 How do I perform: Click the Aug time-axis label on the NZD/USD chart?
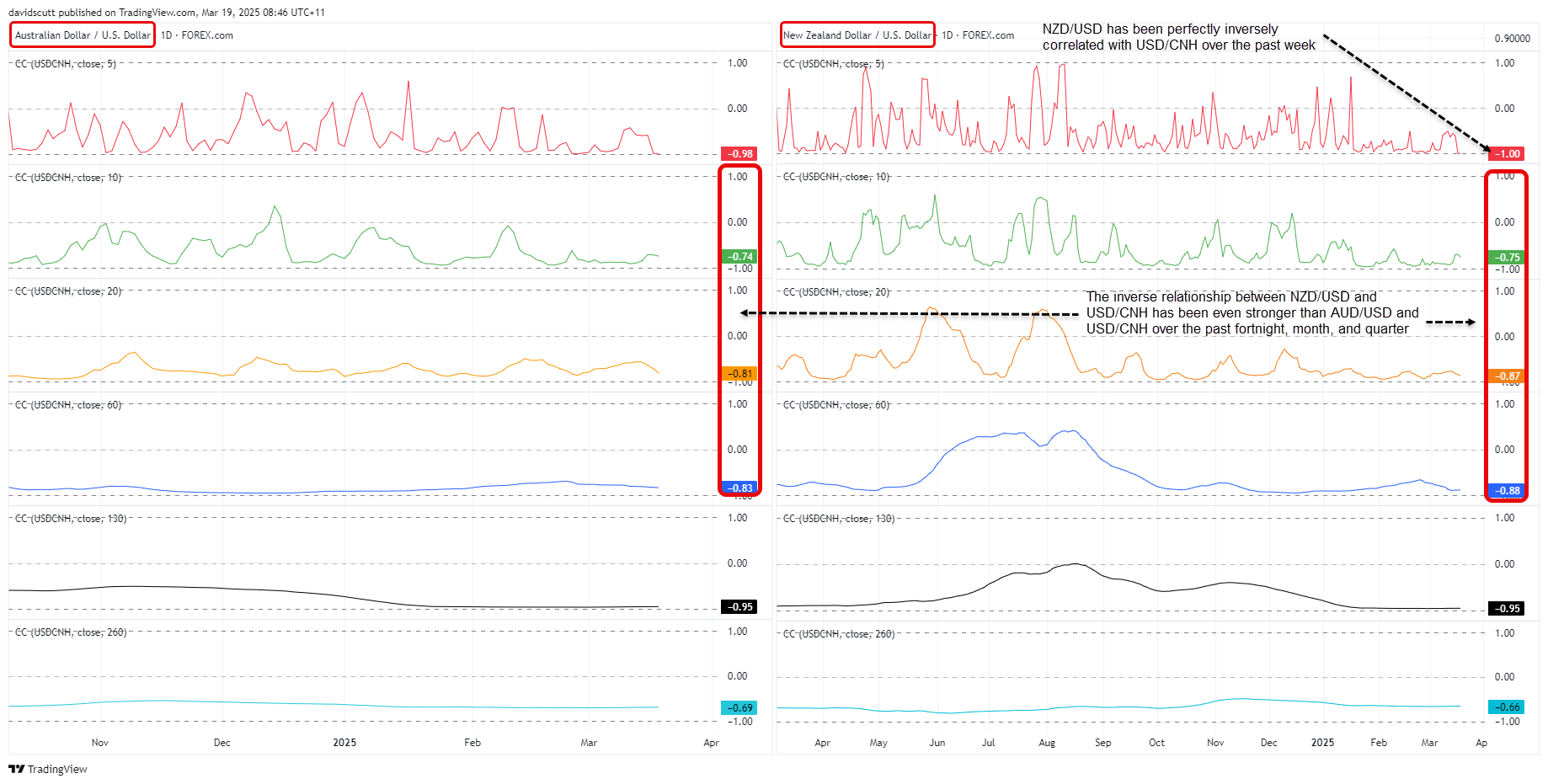(1047, 743)
